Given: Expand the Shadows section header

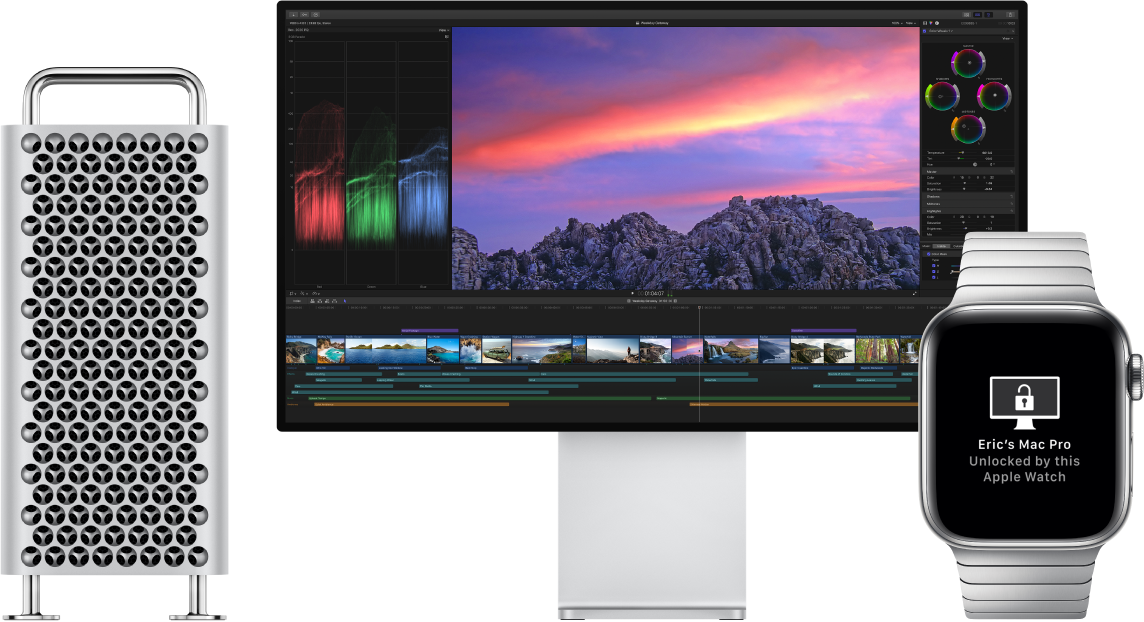Looking at the screenshot, I should point(968,197).
